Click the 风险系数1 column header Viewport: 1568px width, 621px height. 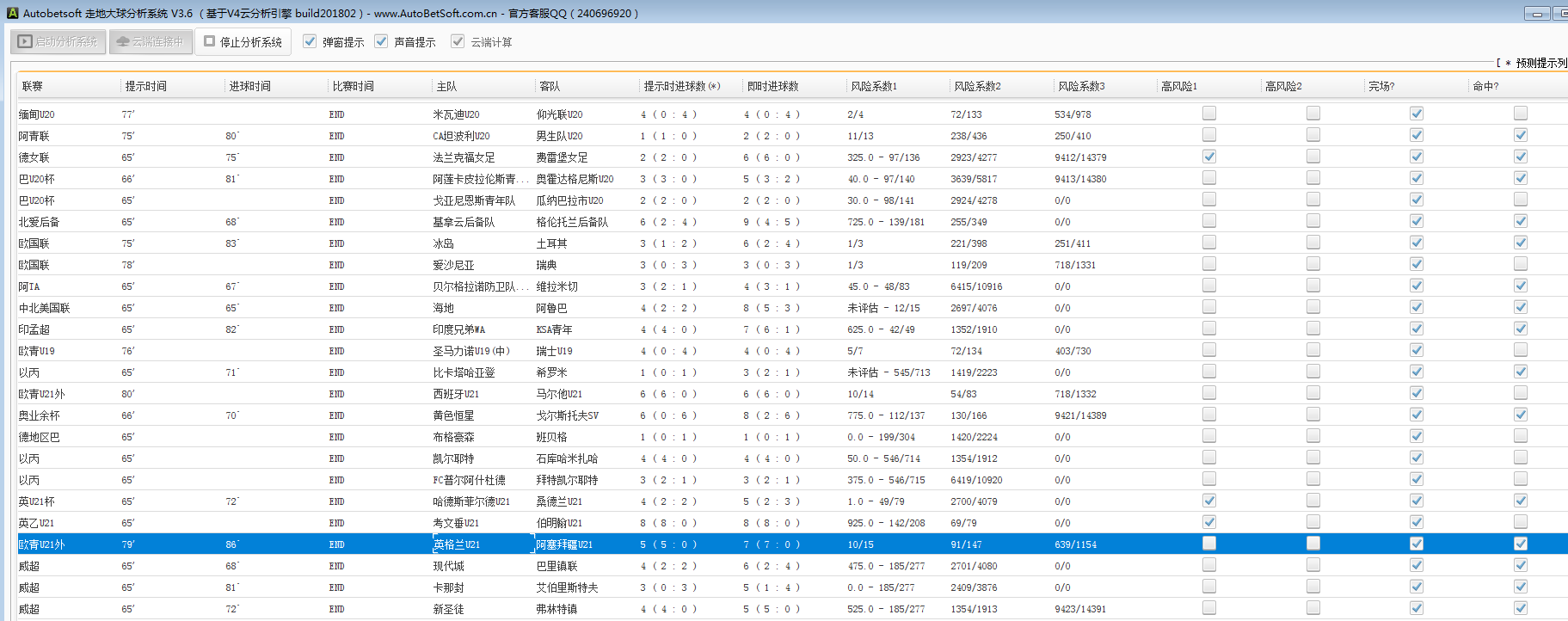873,86
